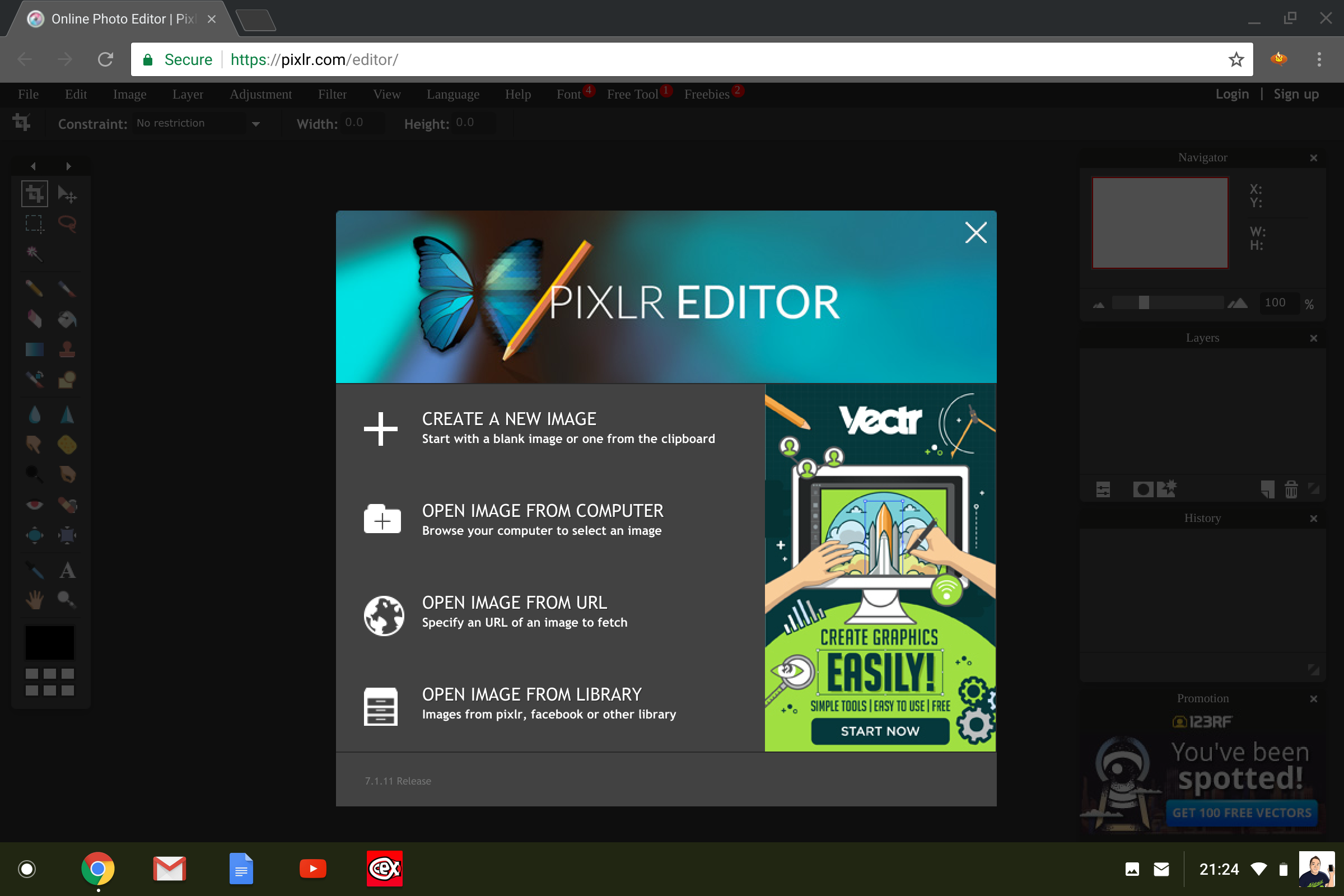
Task: Open the Image menu
Action: [130, 94]
